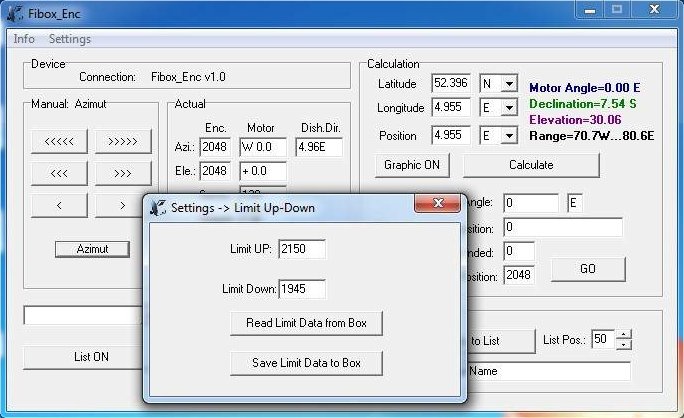Click Read Limit Data from Box
This screenshot has width=684, height=418.
[x=306, y=323]
